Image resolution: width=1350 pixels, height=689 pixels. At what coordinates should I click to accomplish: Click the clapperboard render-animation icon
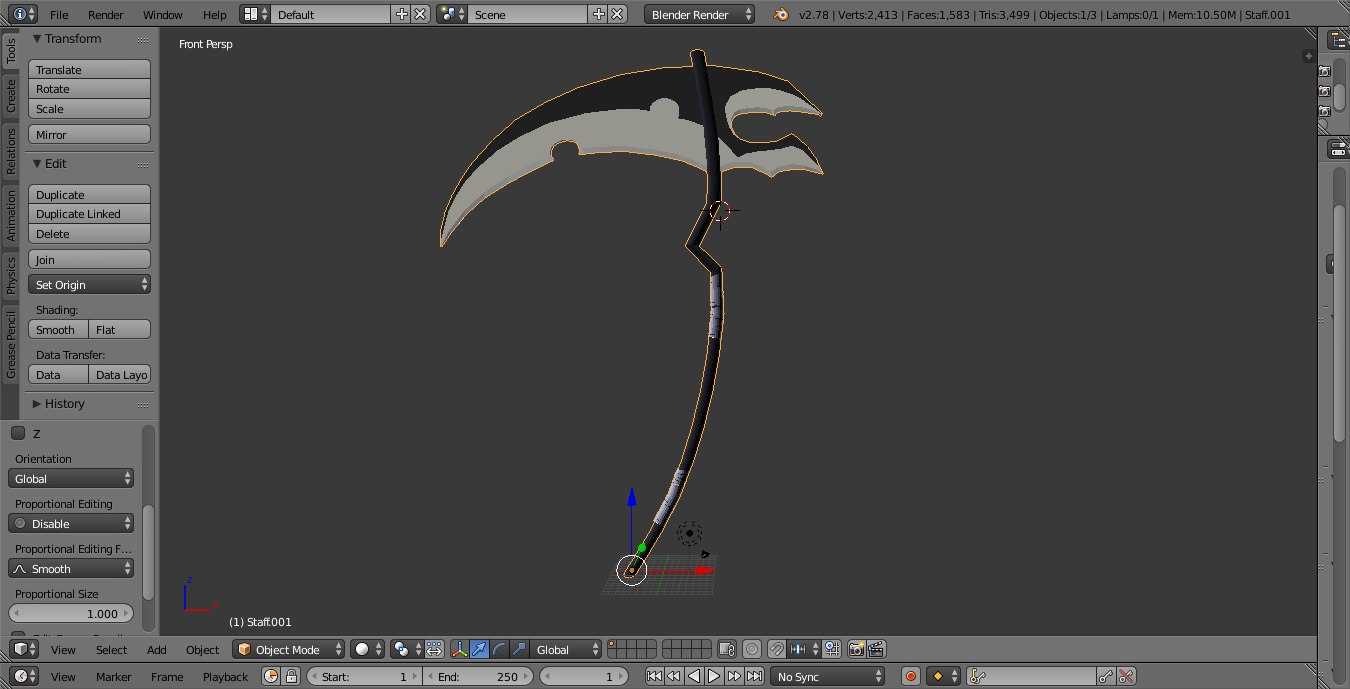tap(876, 648)
